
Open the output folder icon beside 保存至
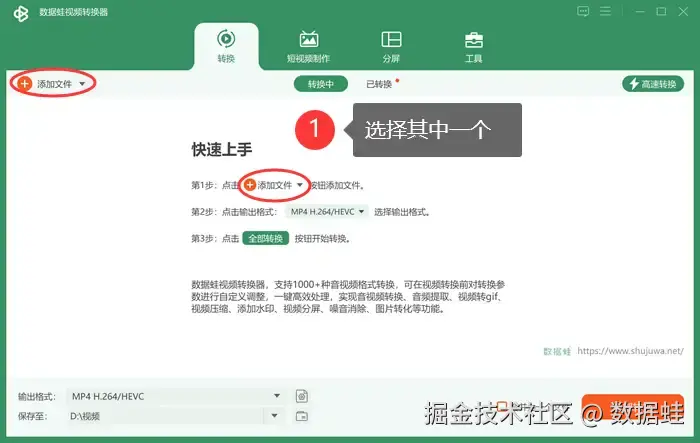click(302, 416)
